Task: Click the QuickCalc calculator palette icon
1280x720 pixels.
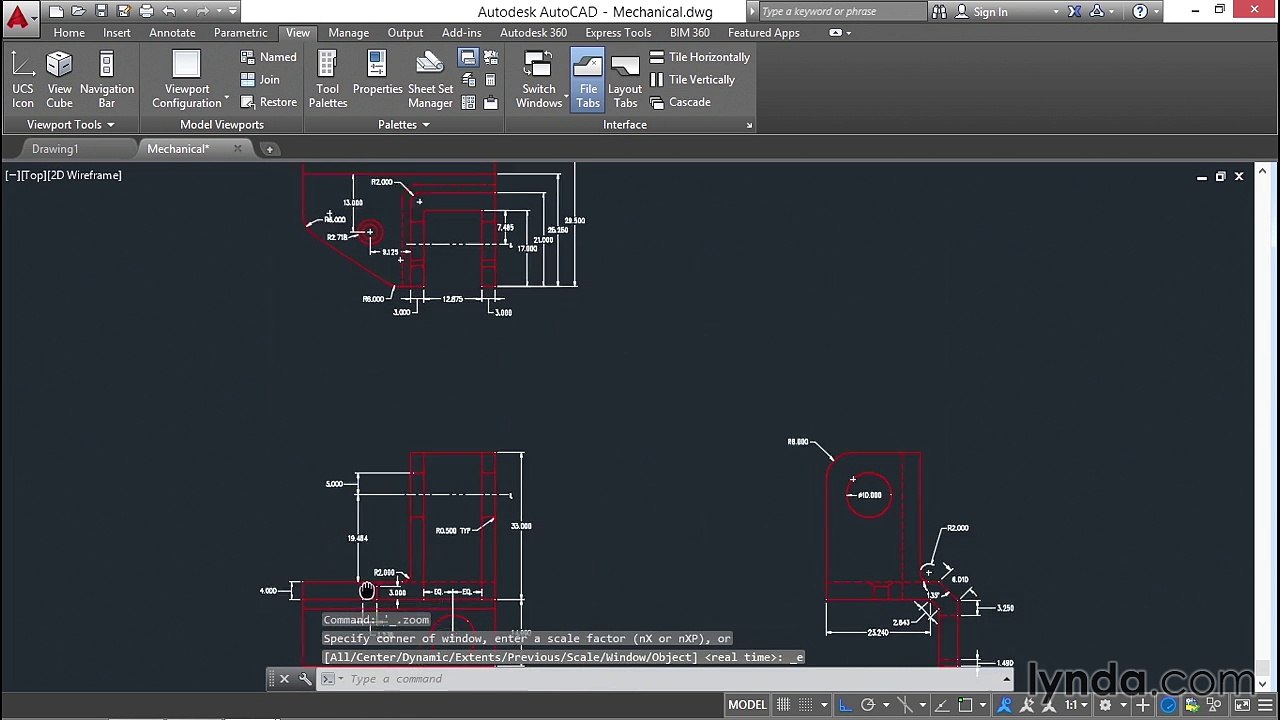Action: (x=490, y=80)
